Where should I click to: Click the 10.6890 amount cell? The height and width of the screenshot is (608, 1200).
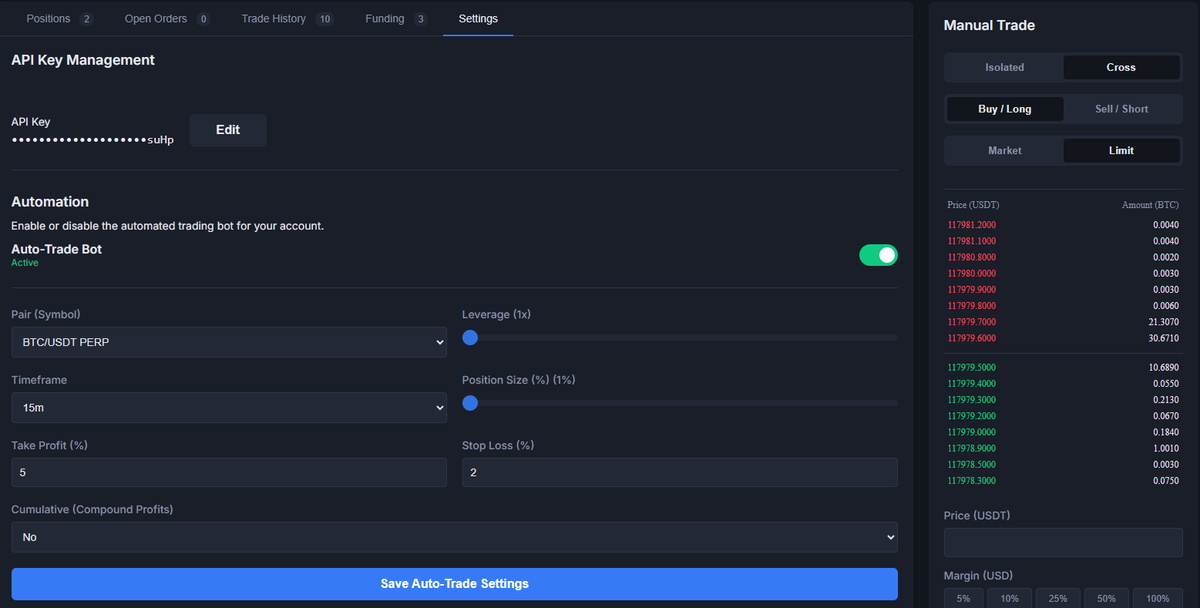[x=1163, y=367]
